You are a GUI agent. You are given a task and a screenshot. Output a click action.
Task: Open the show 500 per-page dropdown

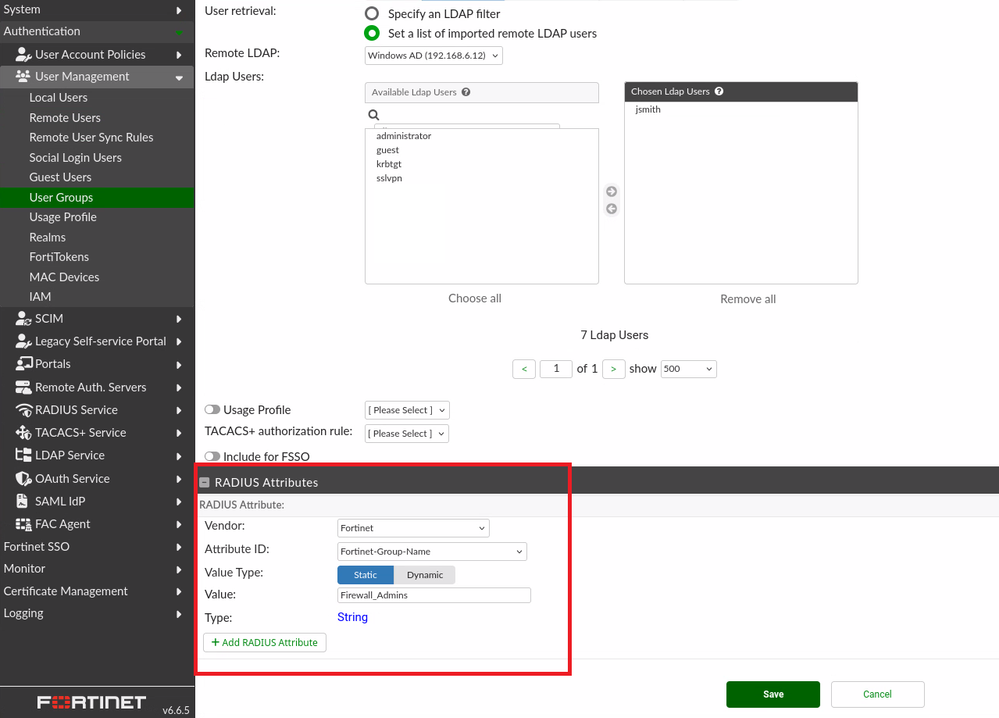(689, 368)
